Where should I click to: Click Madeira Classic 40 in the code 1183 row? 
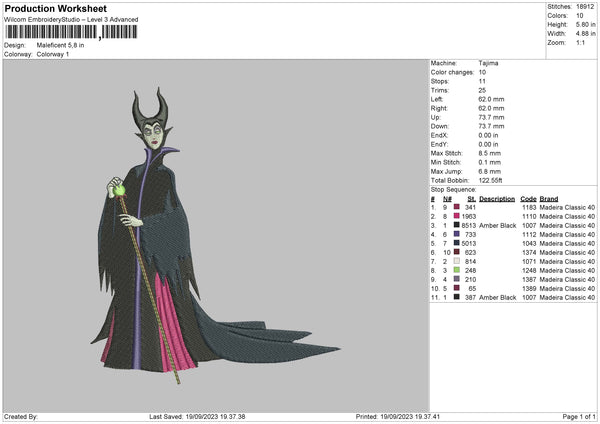[x=567, y=207]
